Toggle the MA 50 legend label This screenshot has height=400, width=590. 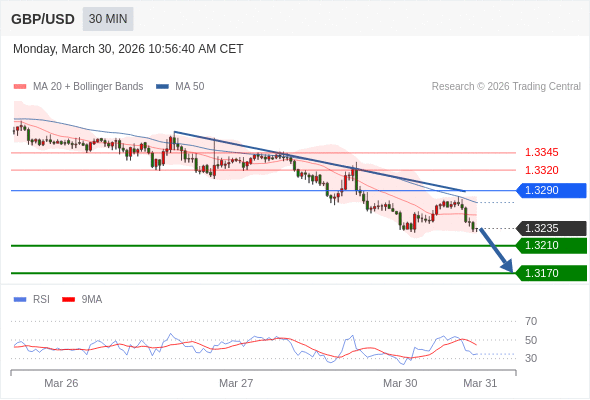point(190,87)
